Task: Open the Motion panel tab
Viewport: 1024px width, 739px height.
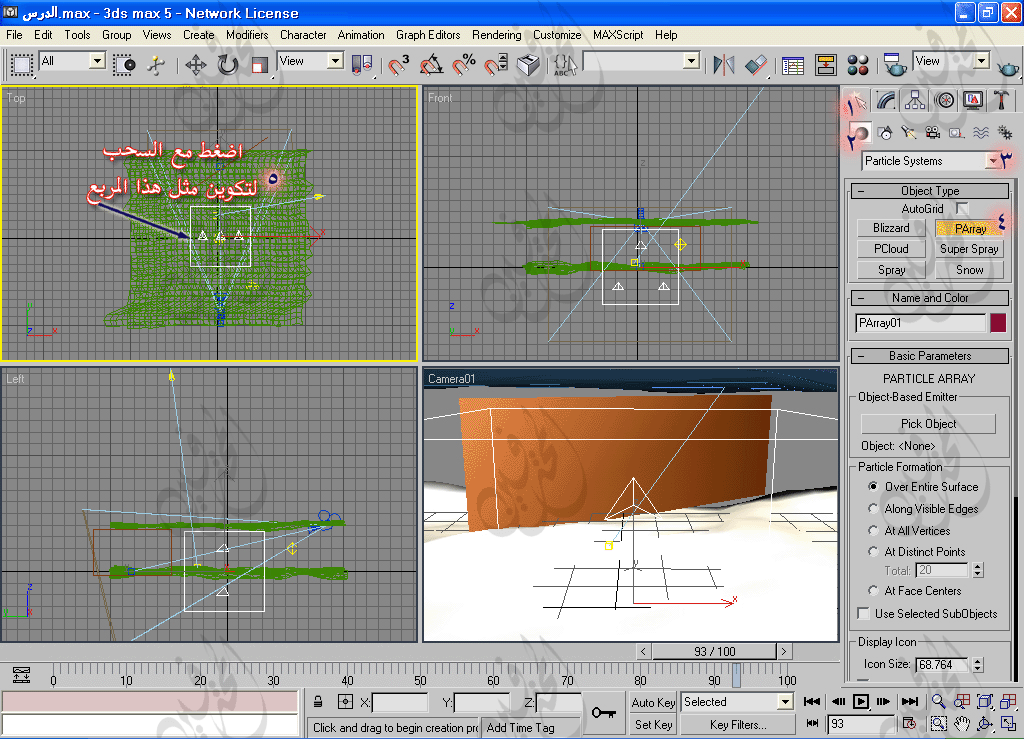Action: [x=944, y=100]
